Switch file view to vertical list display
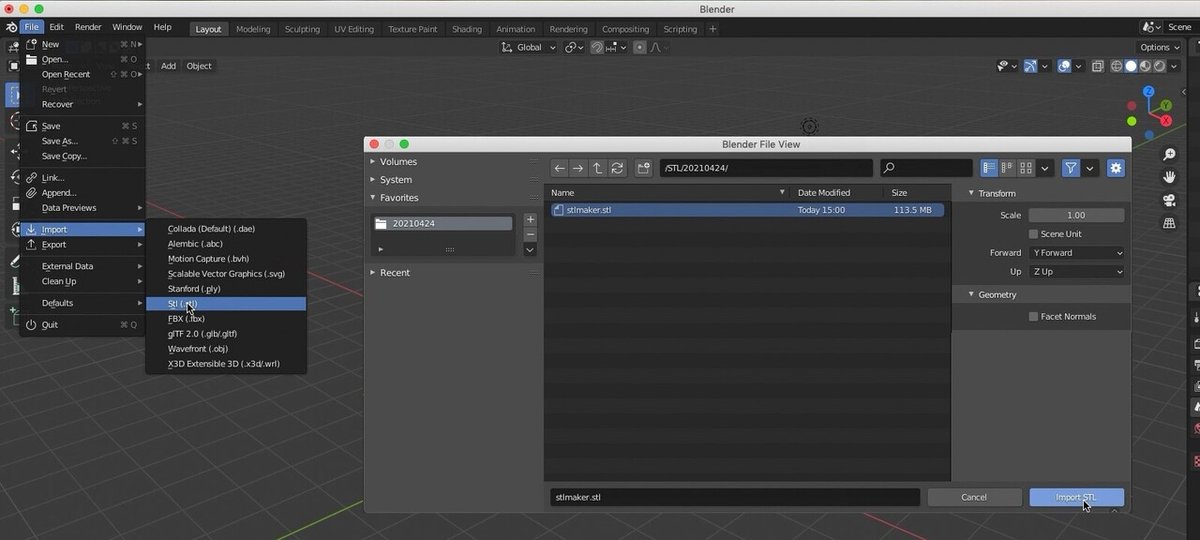This screenshot has width=1200, height=540. [989, 168]
